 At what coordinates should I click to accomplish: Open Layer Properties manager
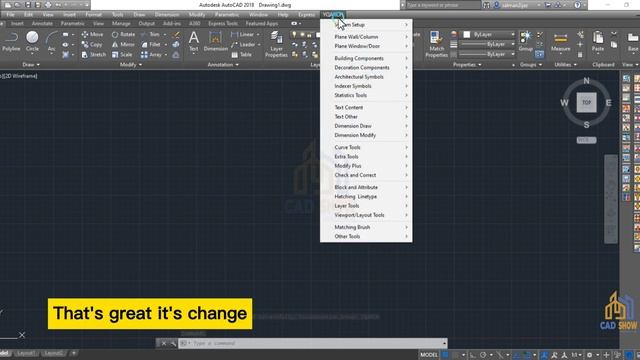pos(276,44)
